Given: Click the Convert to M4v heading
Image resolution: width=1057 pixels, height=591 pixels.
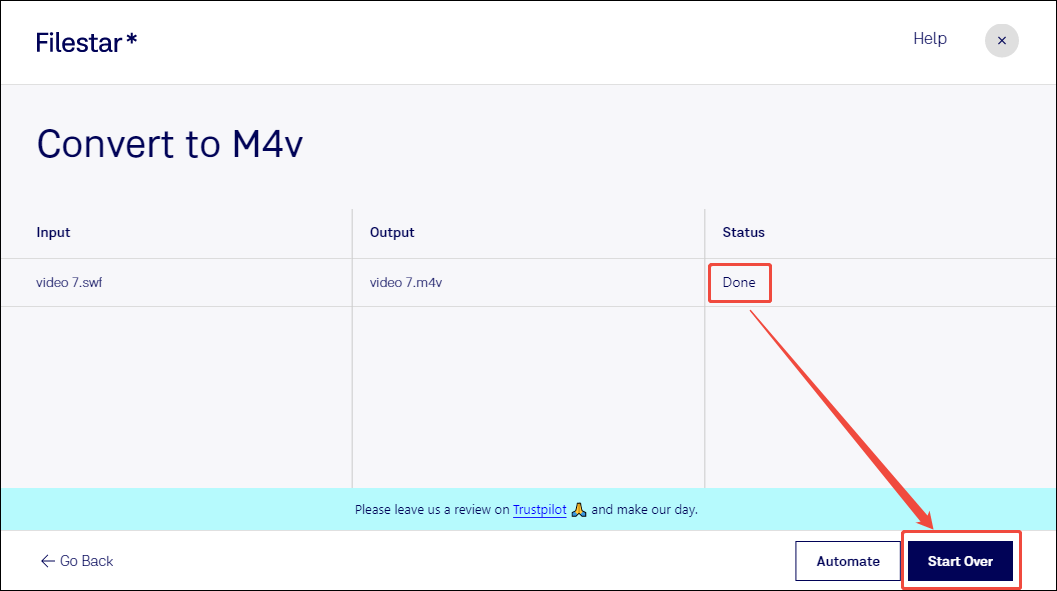Looking at the screenshot, I should pyautogui.click(x=170, y=143).
